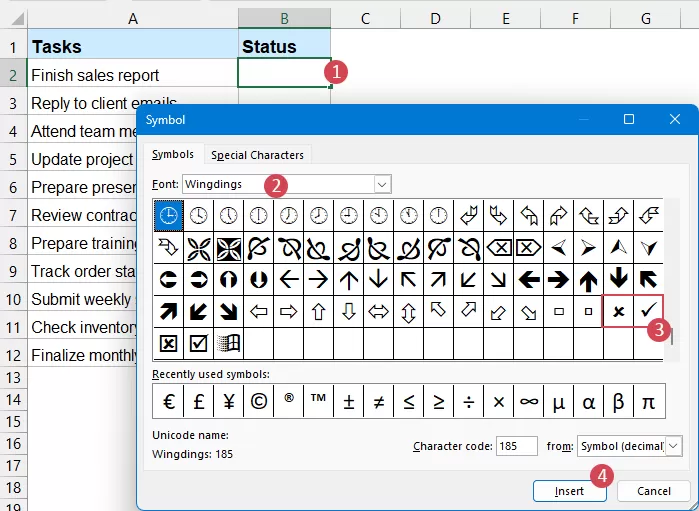699x511 pixels.
Task: Select the hollow up arrow symbol
Action: click(318, 311)
